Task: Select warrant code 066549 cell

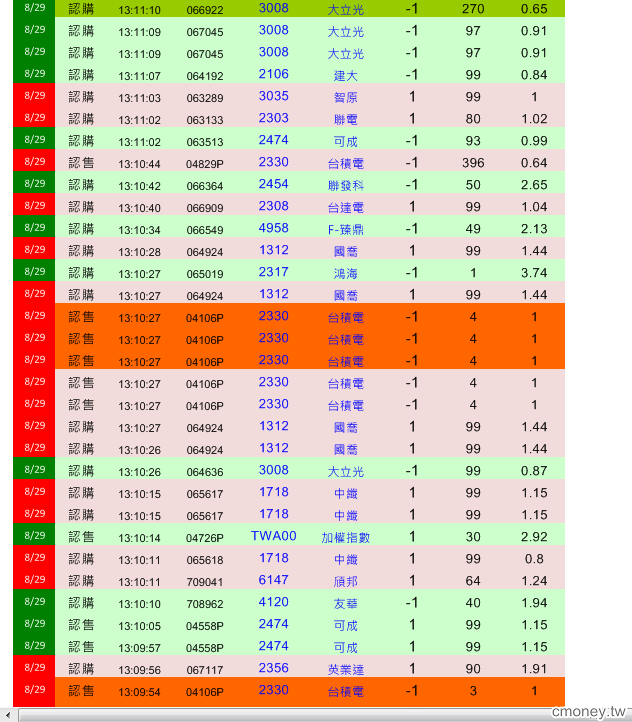Action: [x=205, y=230]
